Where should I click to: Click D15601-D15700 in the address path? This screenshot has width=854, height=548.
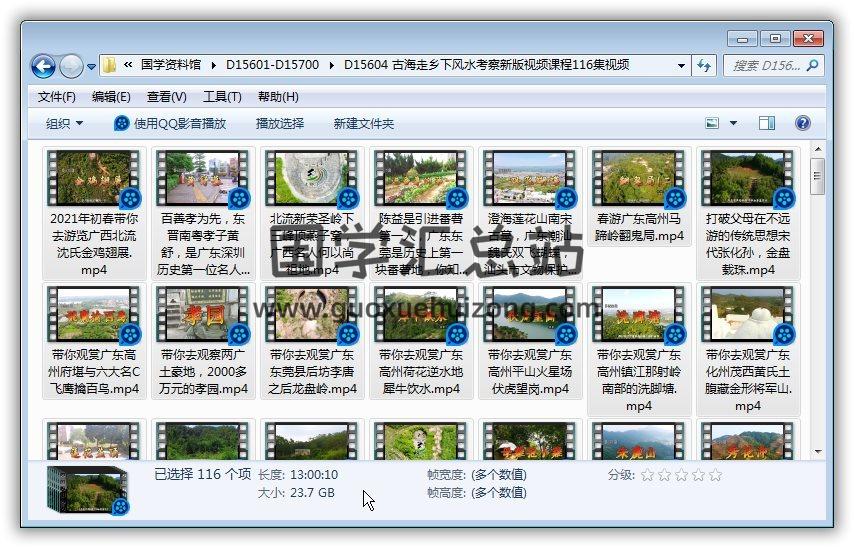pyautogui.click(x=272, y=65)
